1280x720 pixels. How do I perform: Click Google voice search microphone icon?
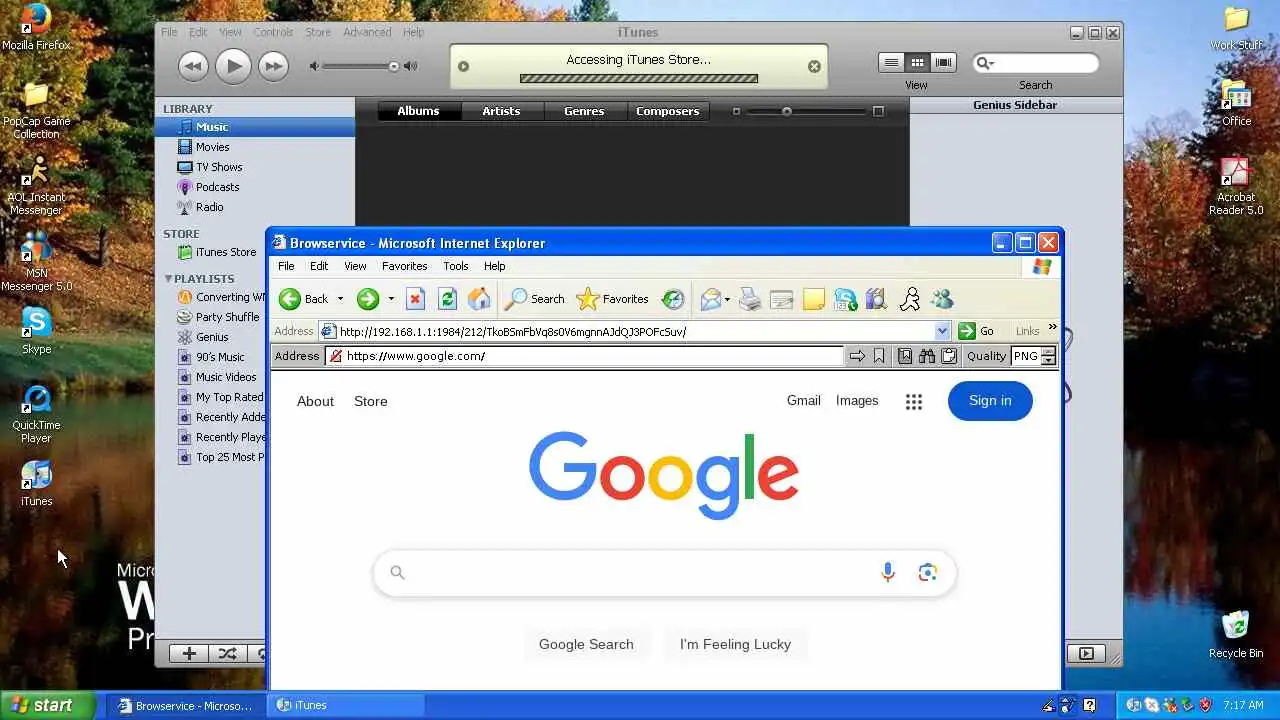(x=888, y=572)
